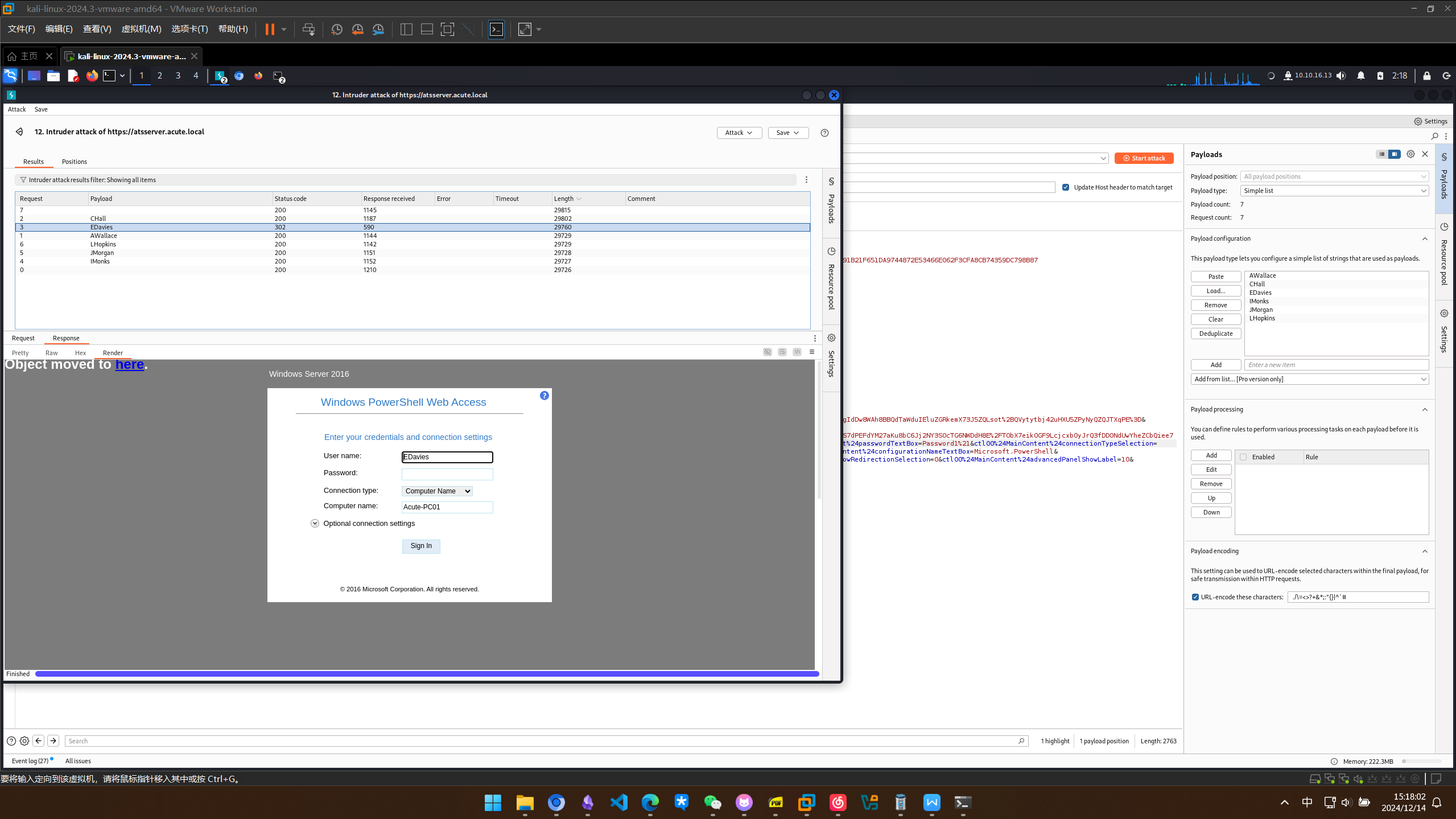
Task: Toggle the Enabled rule checkbox header
Action: (1243, 457)
